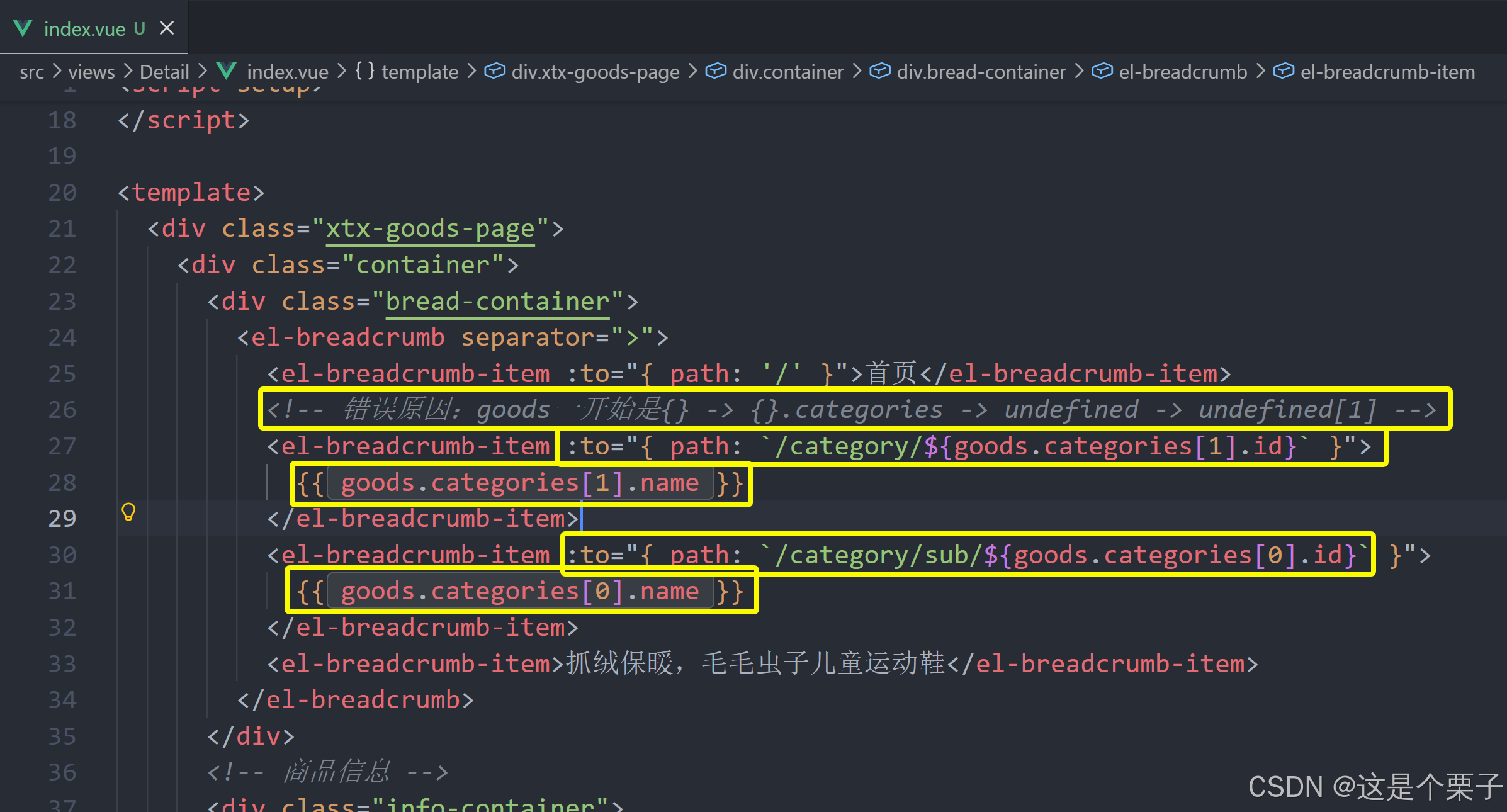Click line number 25 in gutter
Viewport: 1507px width, 812px height.
62,374
